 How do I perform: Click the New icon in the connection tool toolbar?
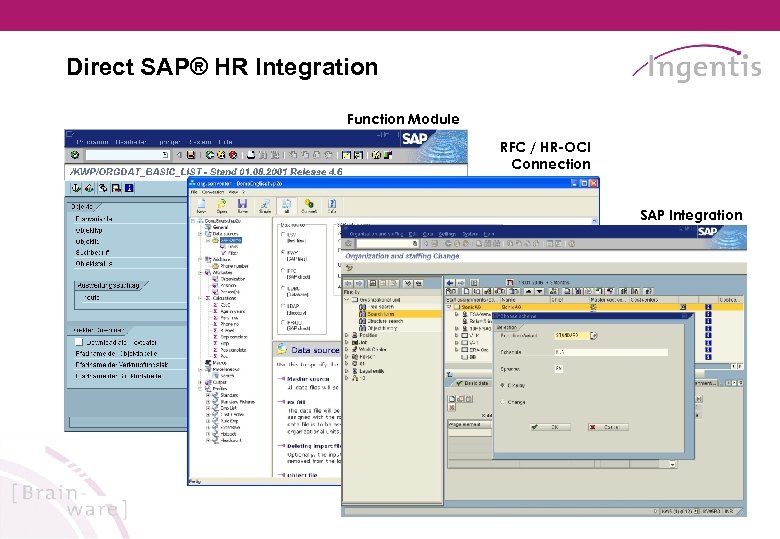pos(201,205)
